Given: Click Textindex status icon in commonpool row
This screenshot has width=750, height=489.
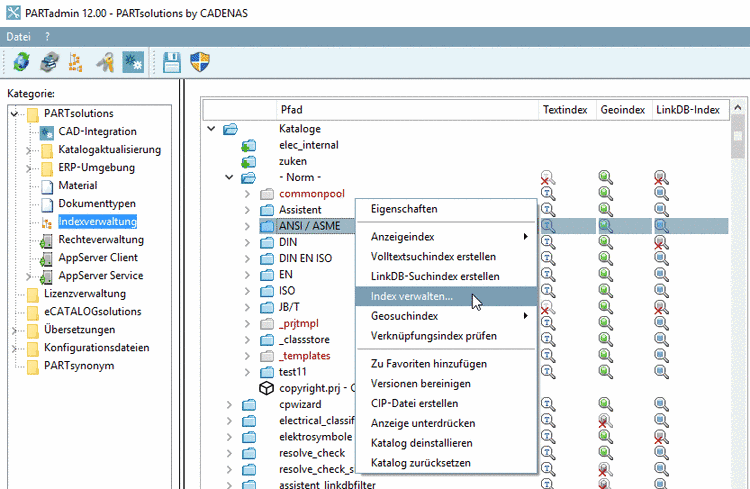Looking at the screenshot, I should coord(548,193).
